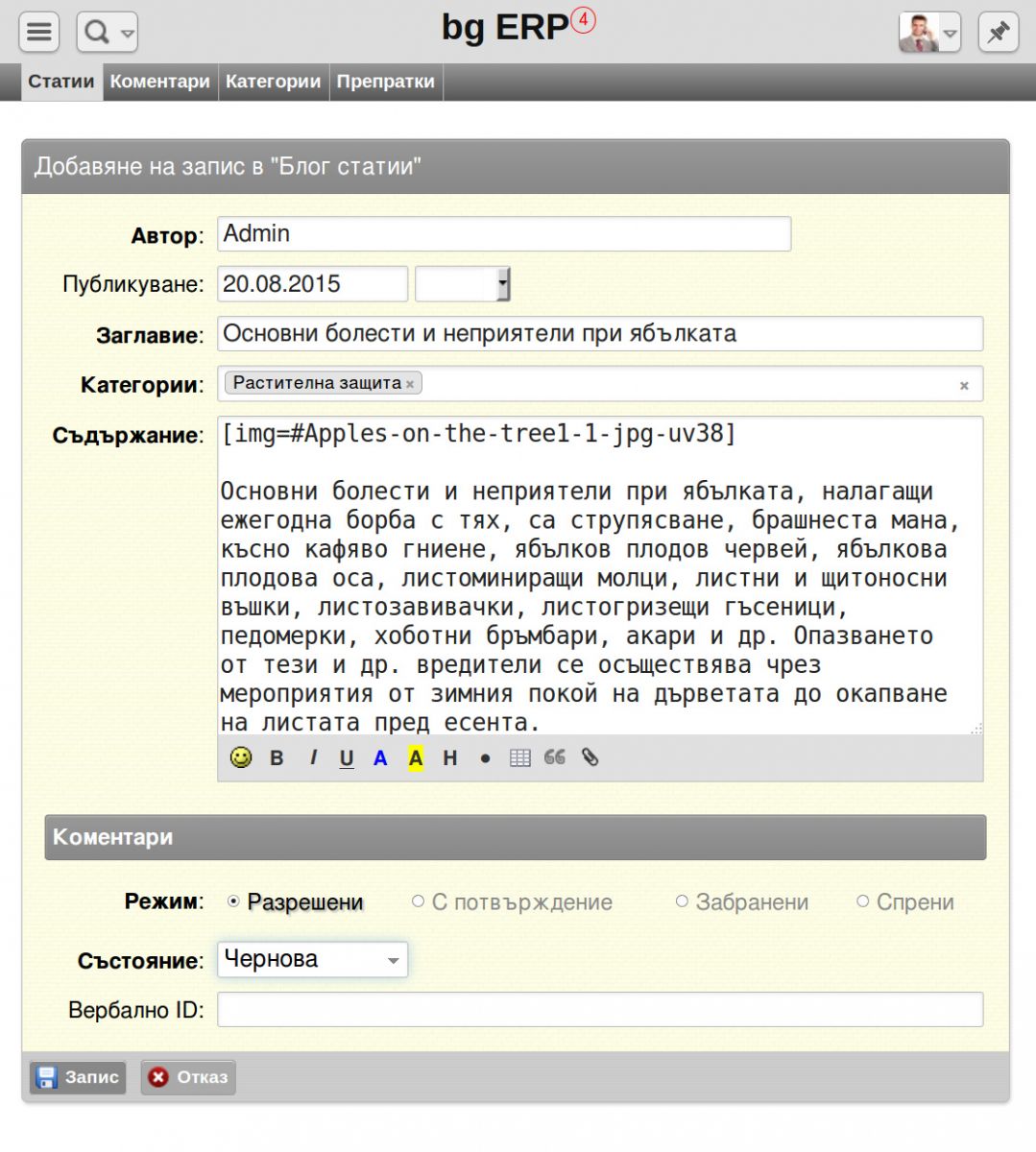The height and width of the screenshot is (1152, 1036).
Task: Click the Категории selection box
Action: click(600, 384)
